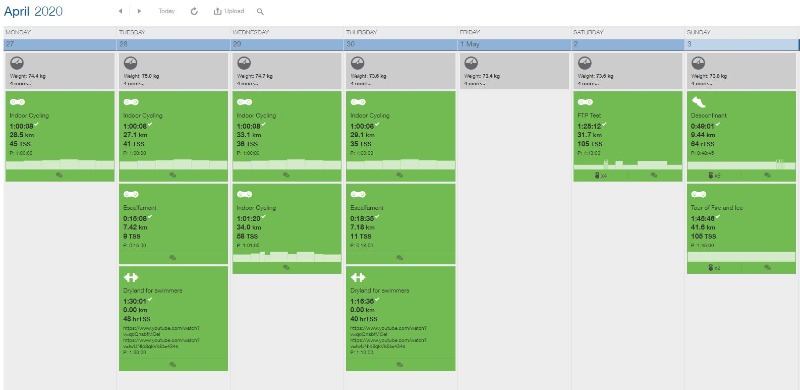Open the calendar search magnifier icon
This screenshot has width=800, height=390.
(260, 11)
